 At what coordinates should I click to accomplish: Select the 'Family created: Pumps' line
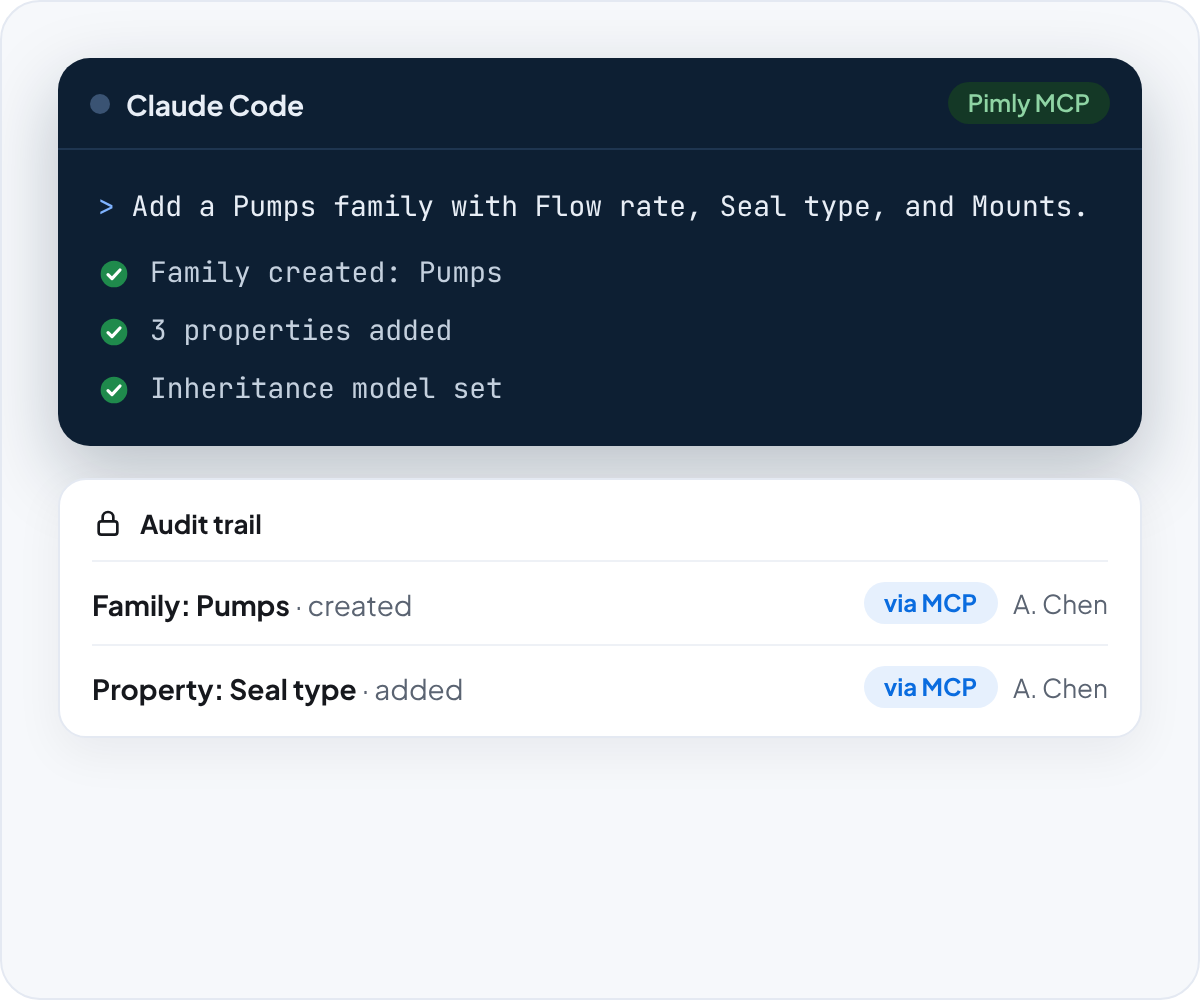tap(326, 273)
